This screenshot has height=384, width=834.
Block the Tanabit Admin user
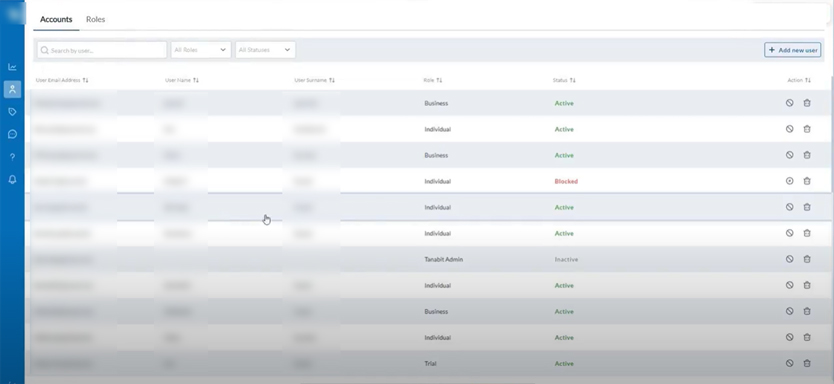coord(789,259)
